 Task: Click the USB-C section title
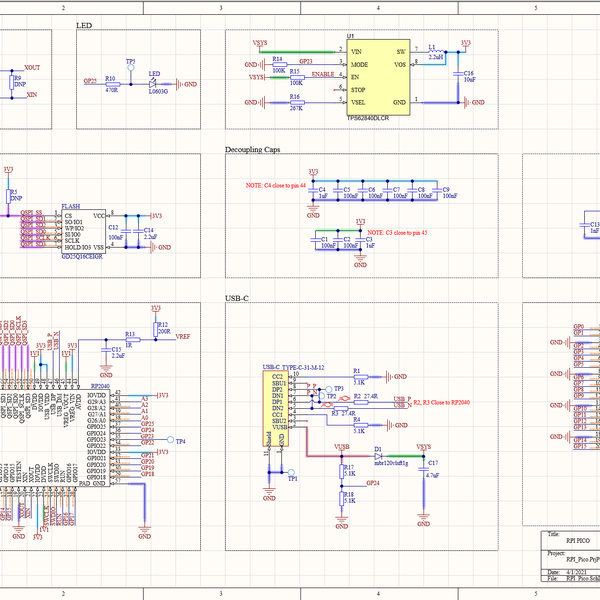point(237,298)
